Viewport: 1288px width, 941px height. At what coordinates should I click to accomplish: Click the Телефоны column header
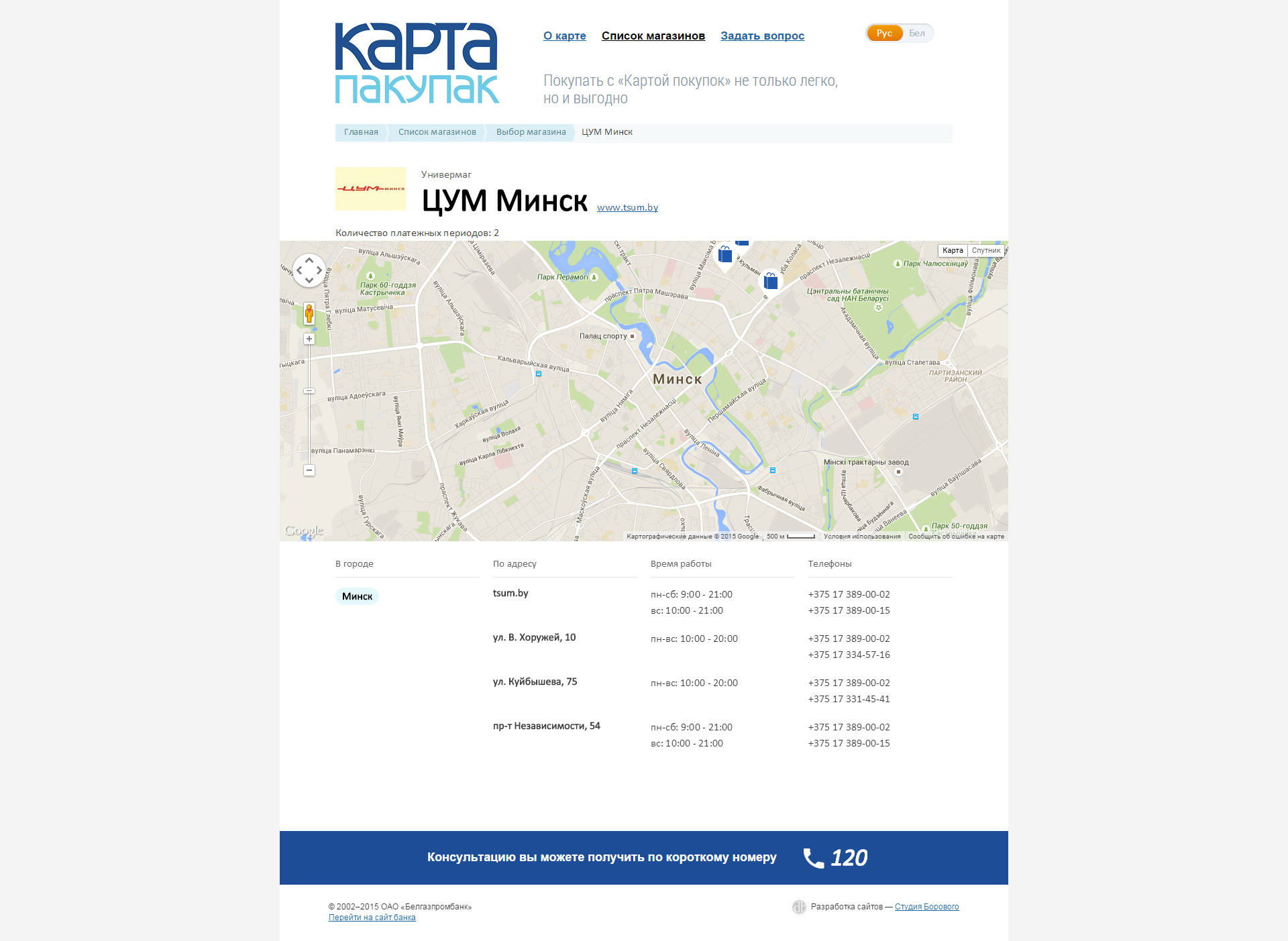(x=830, y=563)
